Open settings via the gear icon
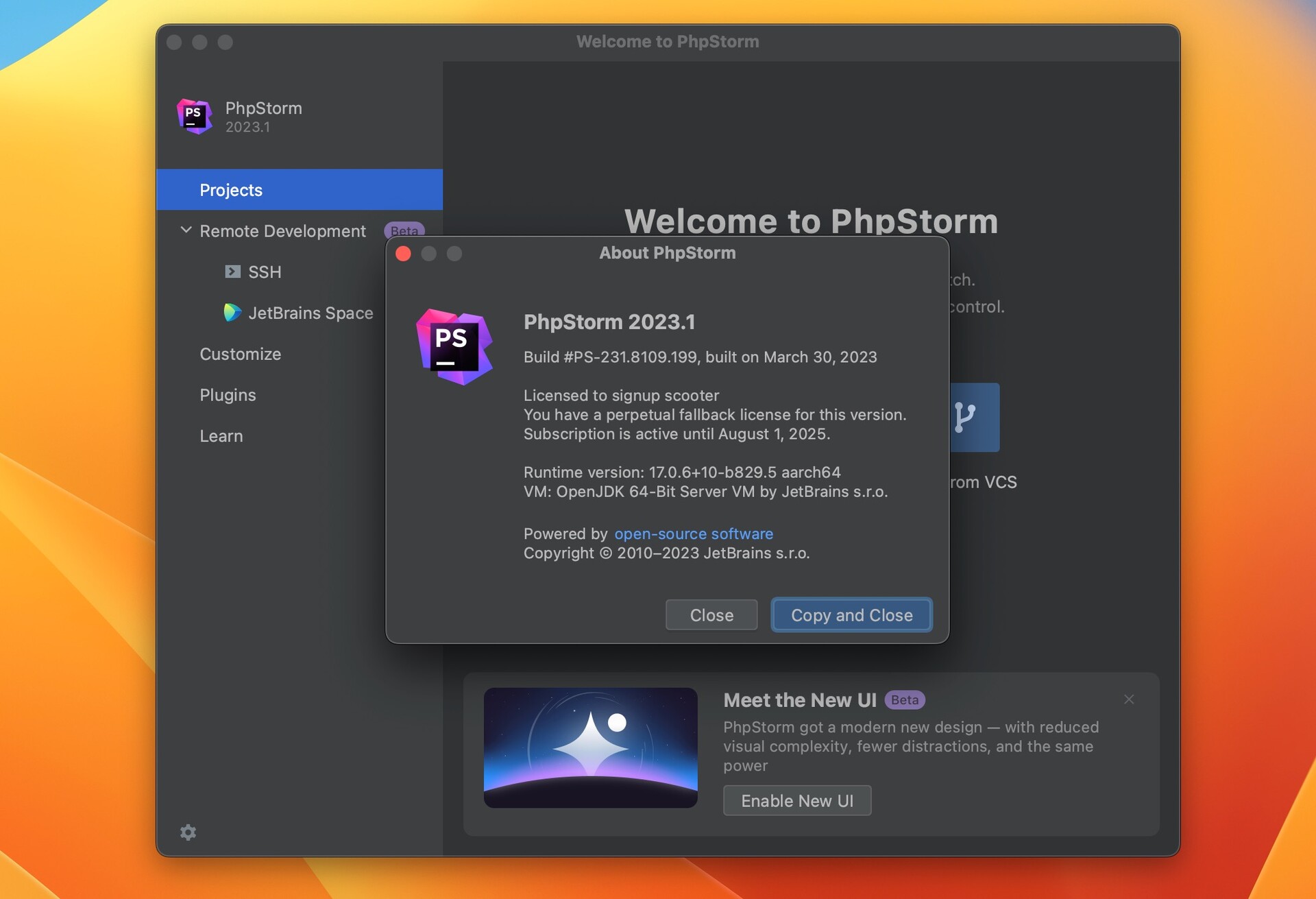Viewport: 1316px width, 899px height. (188, 832)
